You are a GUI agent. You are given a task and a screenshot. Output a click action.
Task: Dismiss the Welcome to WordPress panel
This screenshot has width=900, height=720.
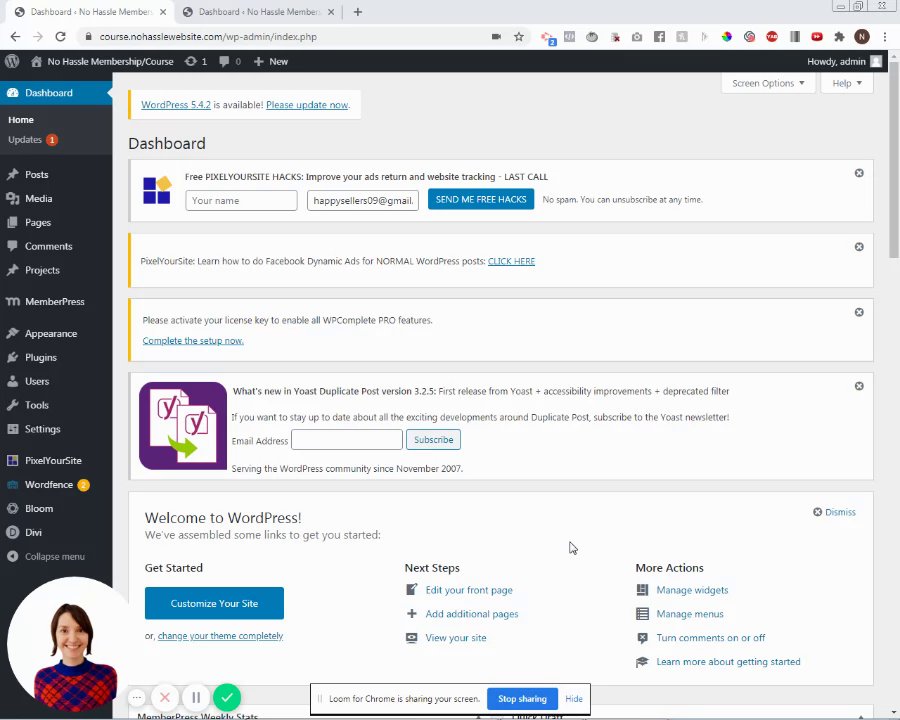(835, 512)
